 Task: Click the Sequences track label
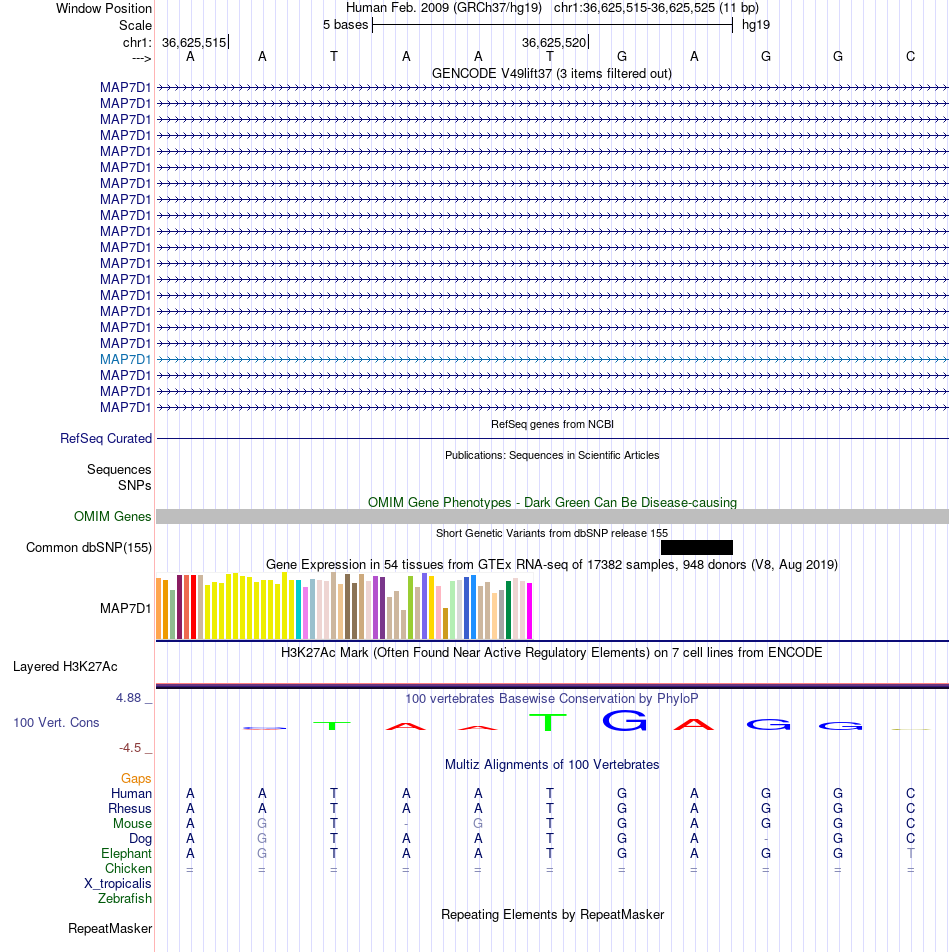[119, 469]
